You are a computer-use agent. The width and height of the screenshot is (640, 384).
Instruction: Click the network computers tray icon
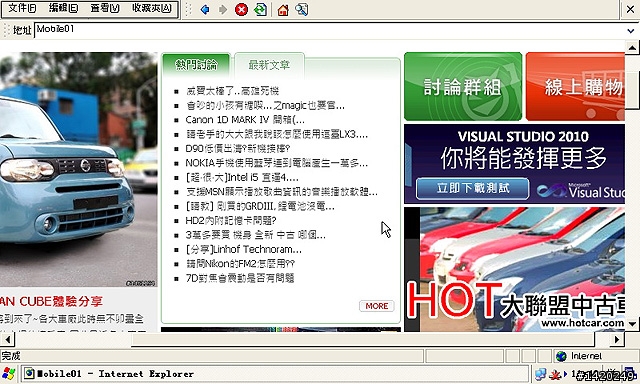click(540, 374)
